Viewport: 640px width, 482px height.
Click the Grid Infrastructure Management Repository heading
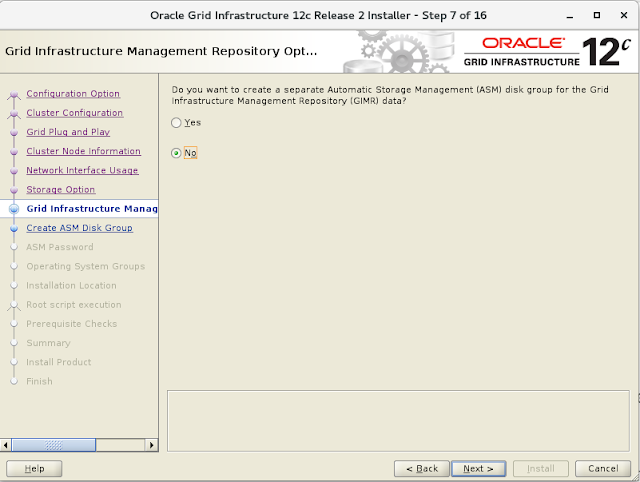click(161, 51)
